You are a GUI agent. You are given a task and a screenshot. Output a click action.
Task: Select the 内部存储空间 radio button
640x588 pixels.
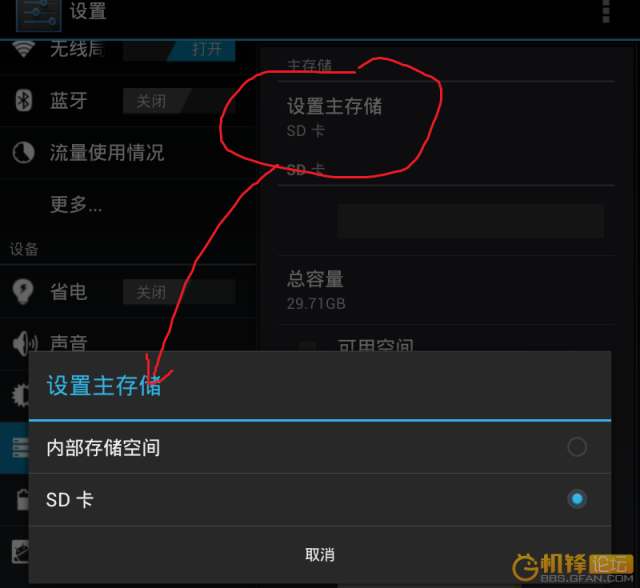[577, 447]
